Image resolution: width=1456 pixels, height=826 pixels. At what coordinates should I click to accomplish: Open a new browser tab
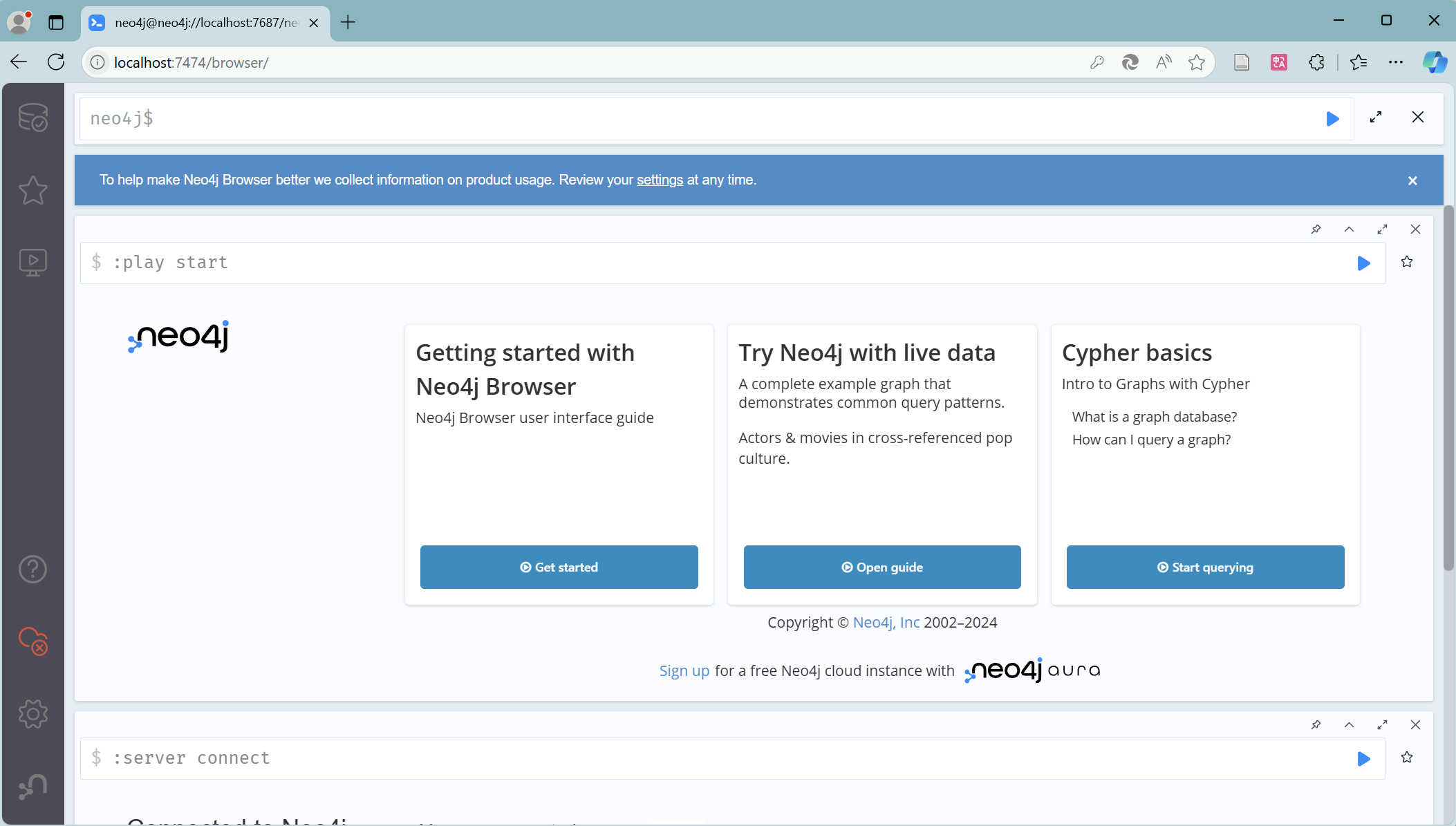pyautogui.click(x=348, y=22)
